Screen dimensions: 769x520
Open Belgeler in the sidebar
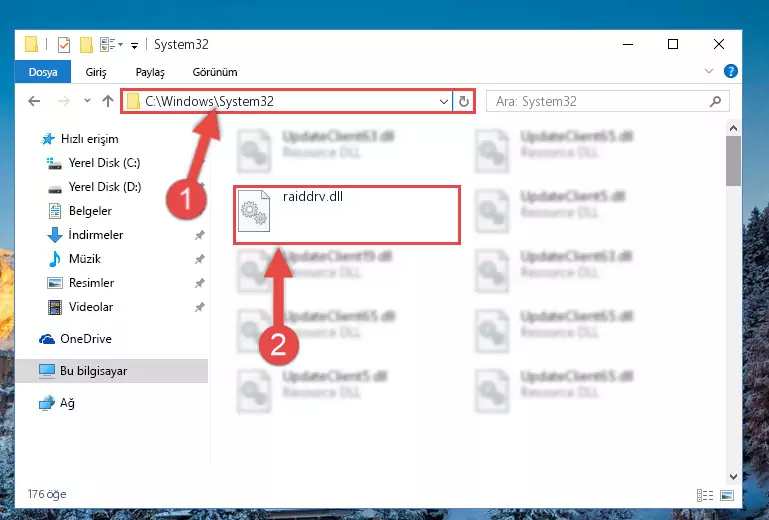(80, 211)
